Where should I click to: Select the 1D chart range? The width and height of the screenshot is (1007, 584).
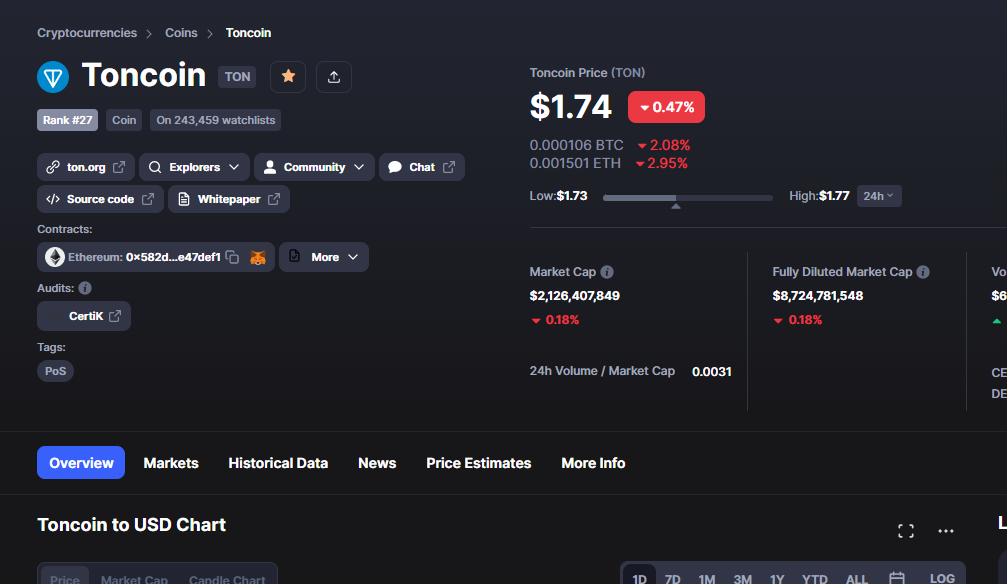pos(640,579)
